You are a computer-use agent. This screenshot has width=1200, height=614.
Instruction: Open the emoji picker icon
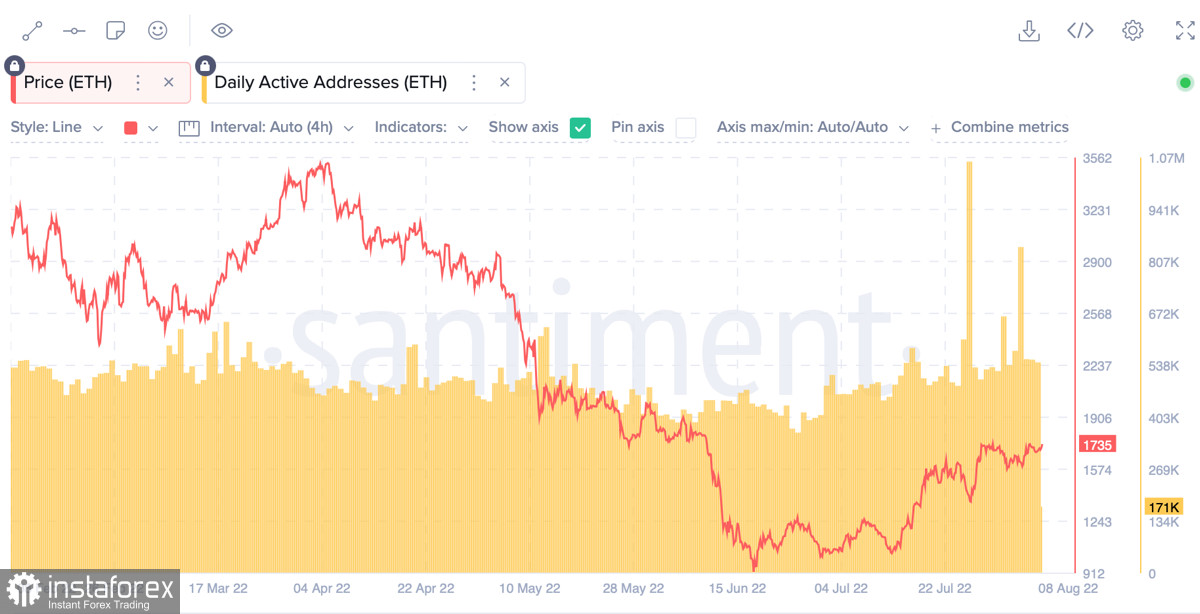[x=157, y=31]
